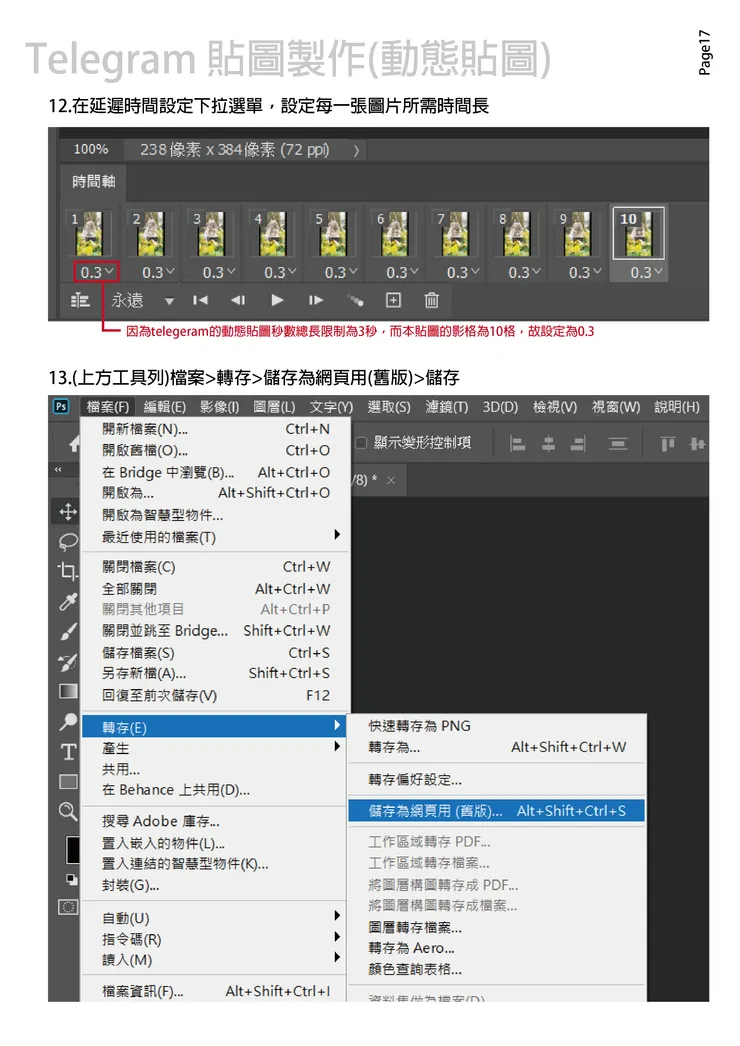Open the 影像(I) menu
The width and height of the screenshot is (740, 1046).
click(220, 407)
